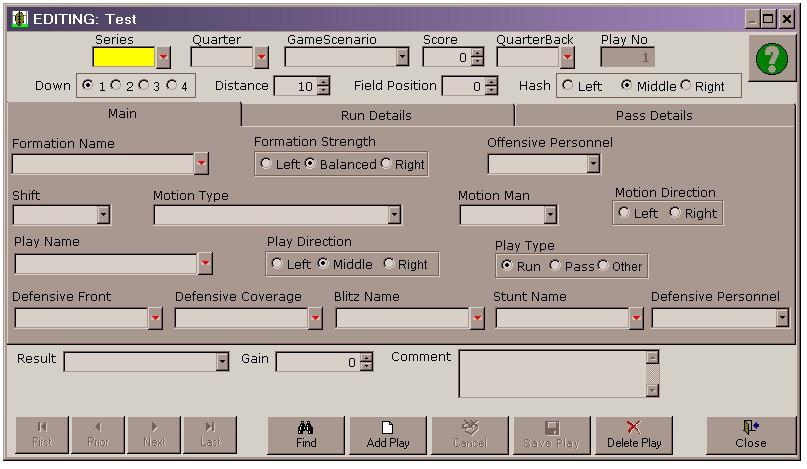The width and height of the screenshot is (807, 469).
Task: Click the green question mark help icon
Action: point(771,58)
